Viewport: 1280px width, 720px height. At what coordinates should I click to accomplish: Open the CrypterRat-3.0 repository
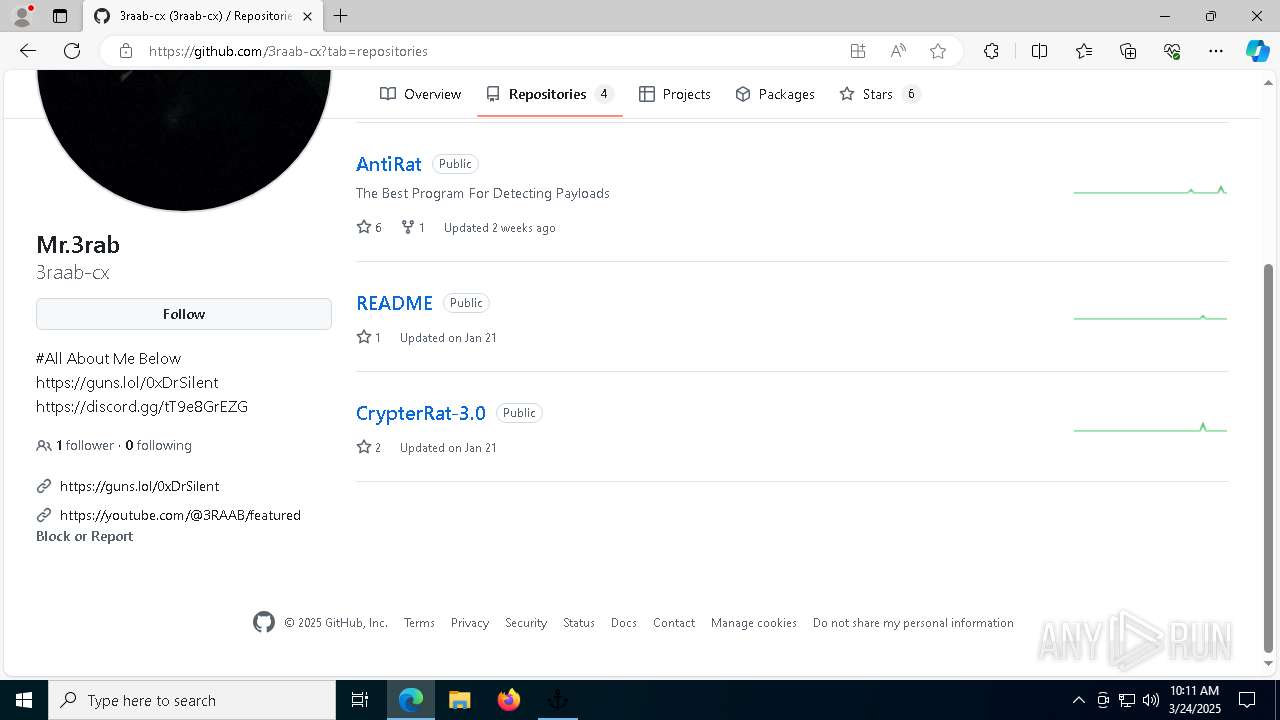click(x=421, y=413)
